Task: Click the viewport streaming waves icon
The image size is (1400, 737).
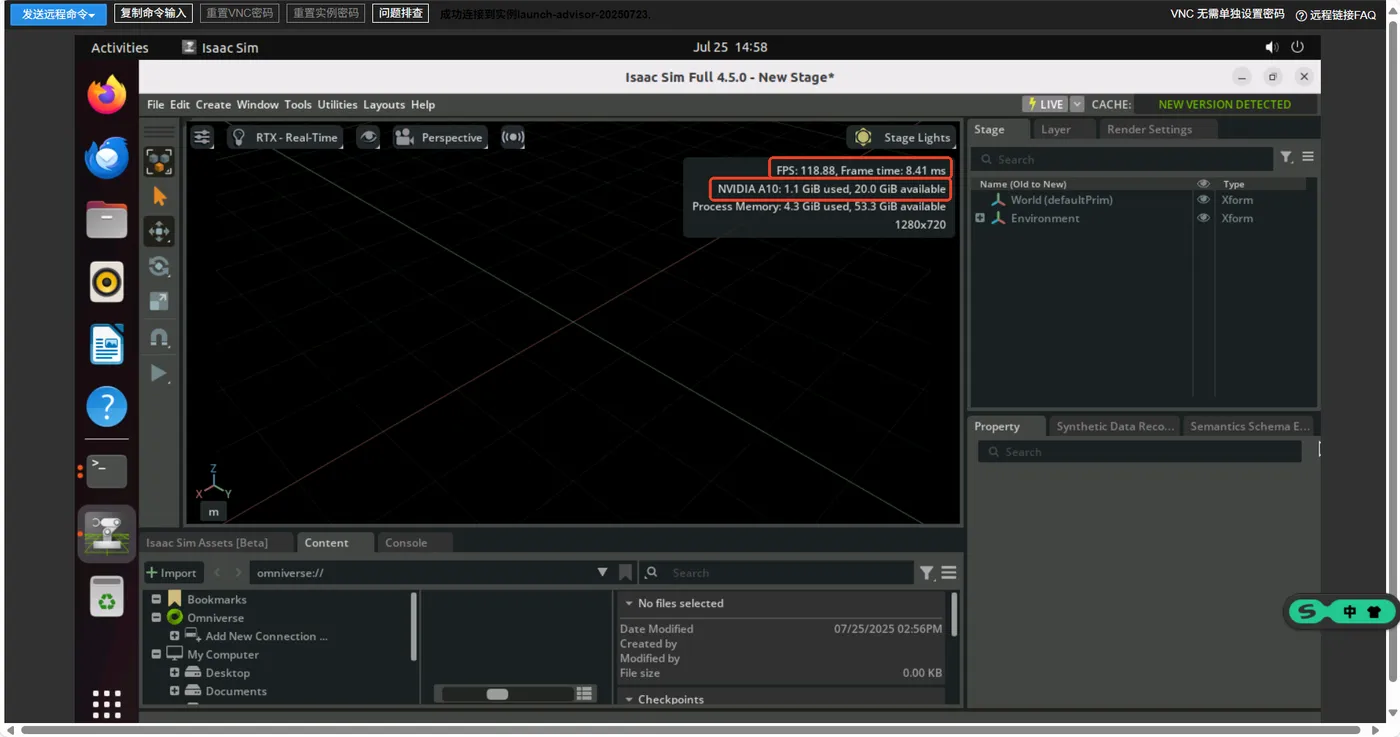Action: [x=513, y=137]
